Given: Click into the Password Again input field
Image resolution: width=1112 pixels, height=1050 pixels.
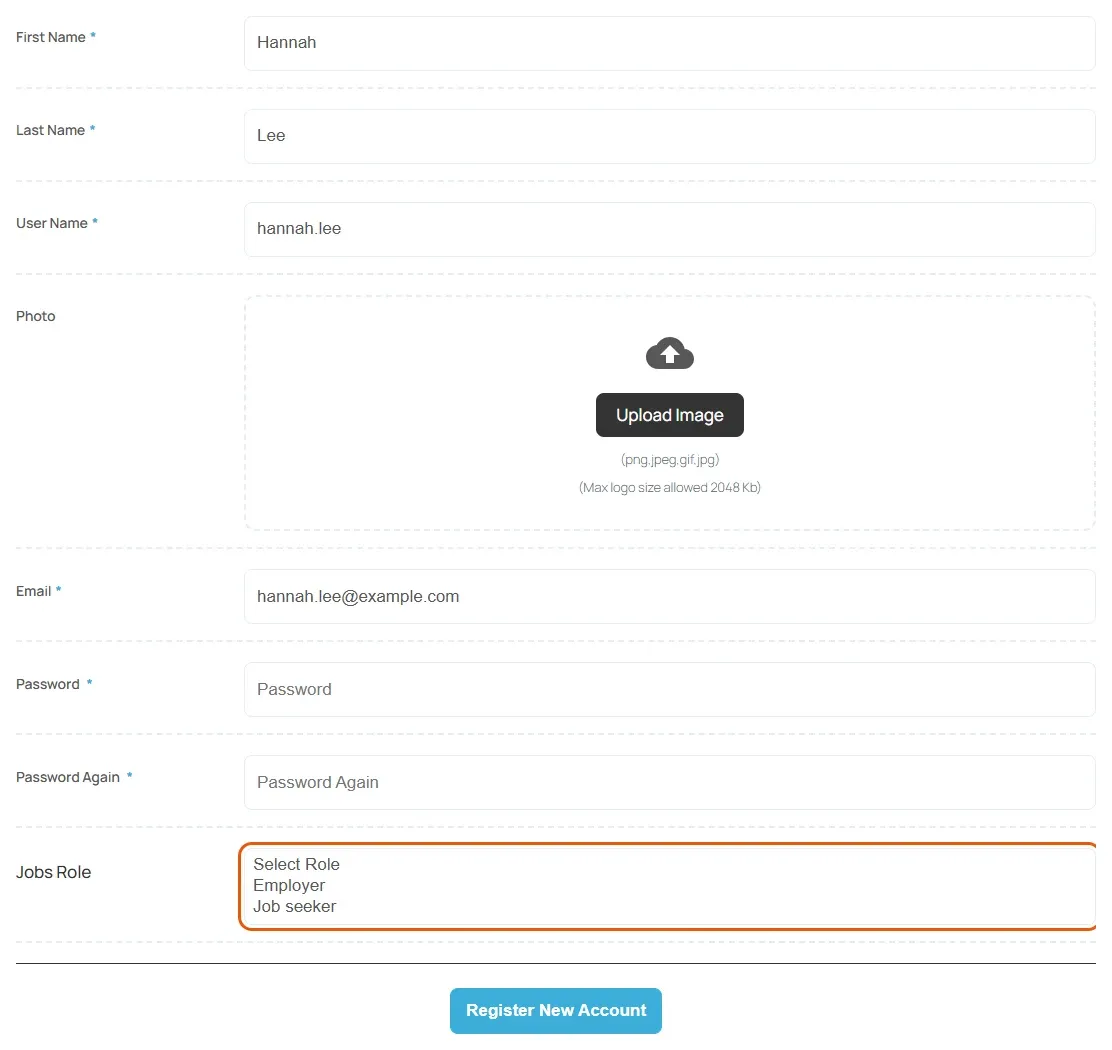Looking at the screenshot, I should [669, 782].
